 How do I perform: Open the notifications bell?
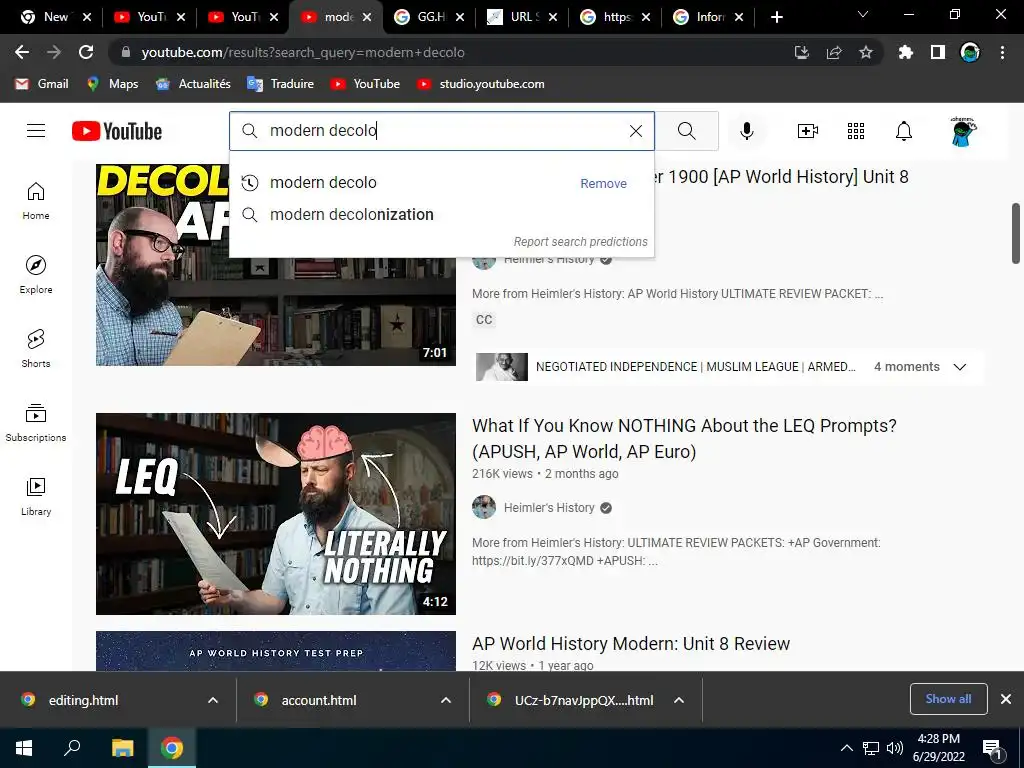point(903,131)
